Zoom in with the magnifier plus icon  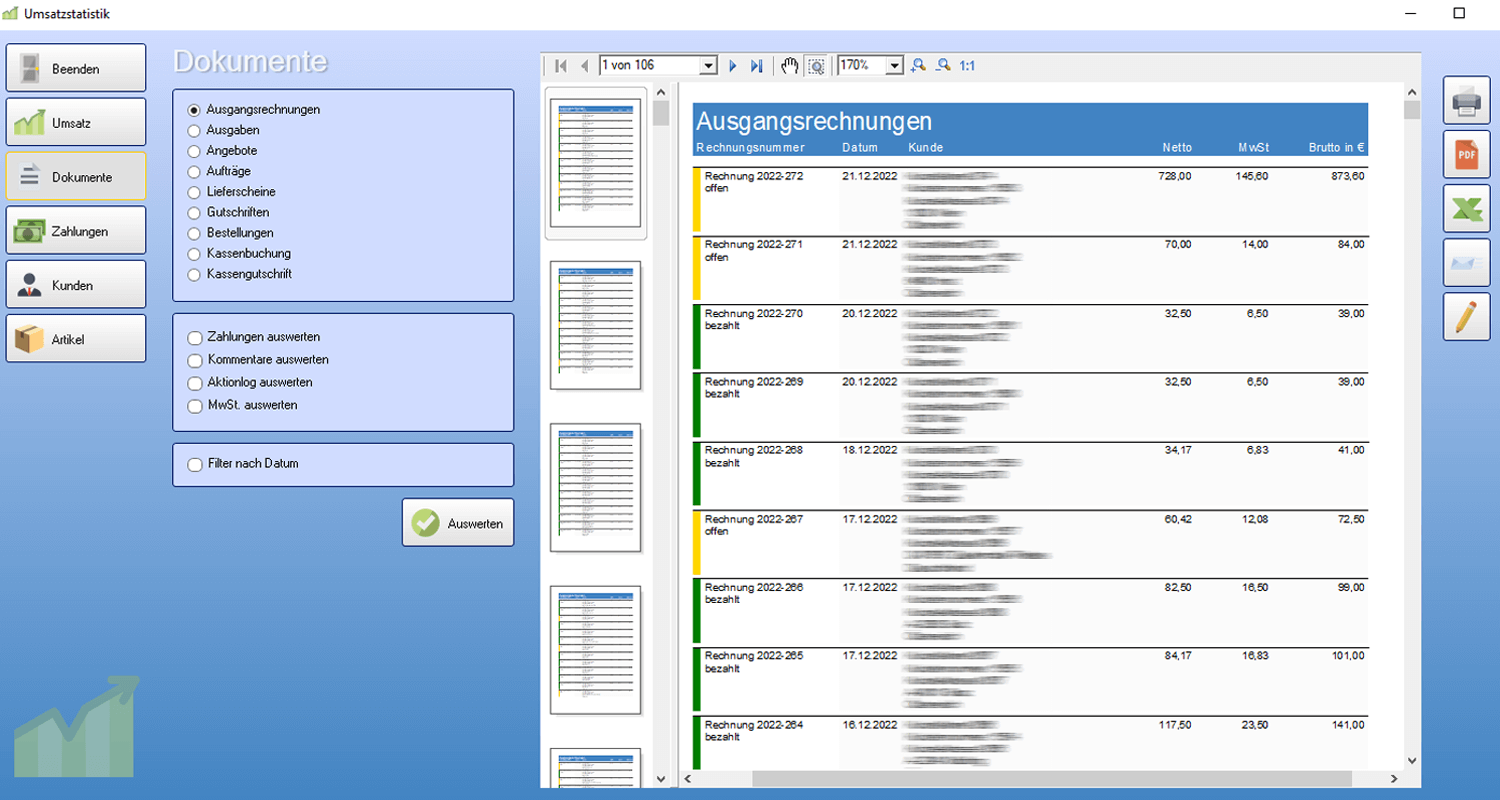918,65
